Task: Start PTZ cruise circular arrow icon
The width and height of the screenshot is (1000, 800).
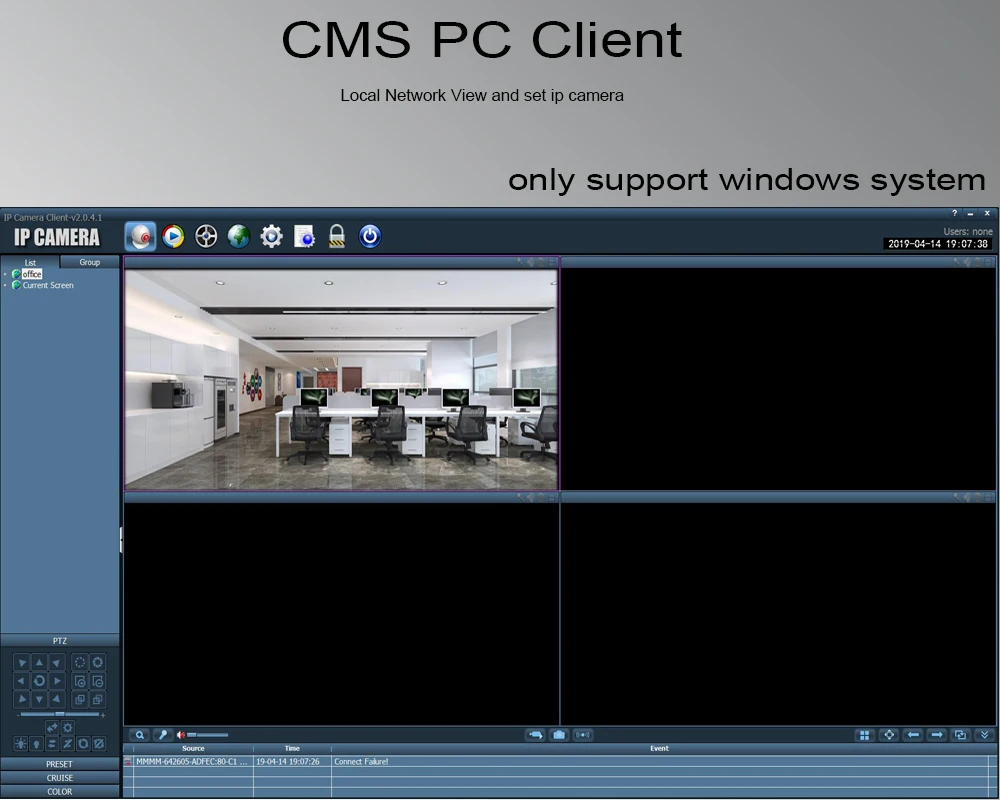Action: (83, 744)
